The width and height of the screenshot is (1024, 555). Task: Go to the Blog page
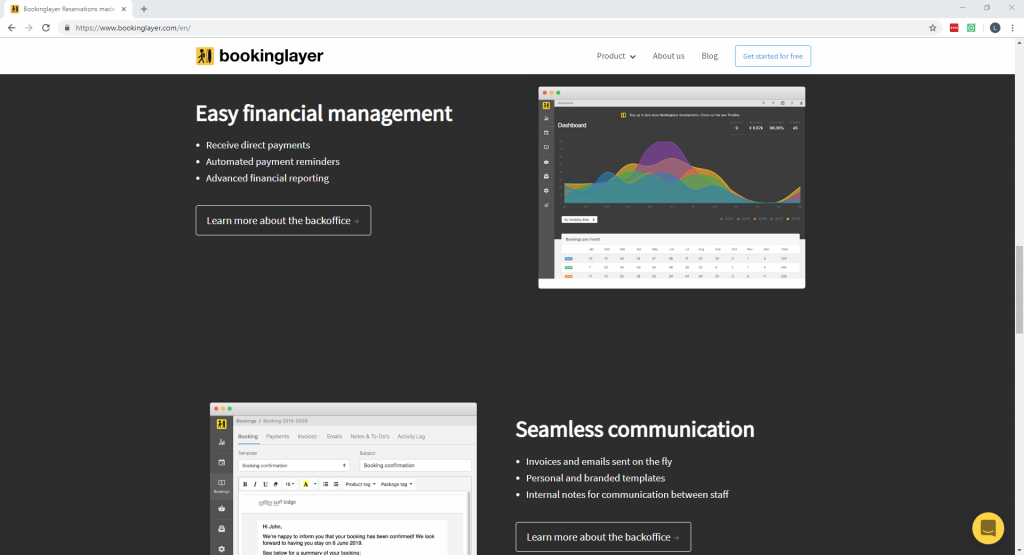coord(709,56)
